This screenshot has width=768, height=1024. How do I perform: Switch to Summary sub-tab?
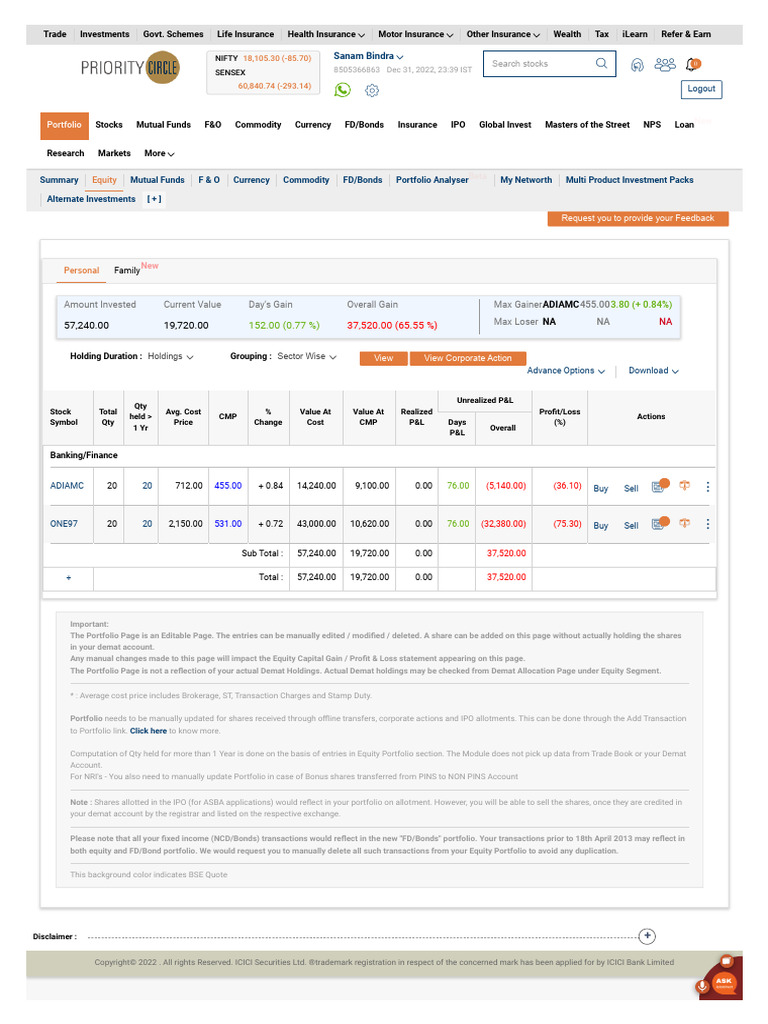[59, 180]
